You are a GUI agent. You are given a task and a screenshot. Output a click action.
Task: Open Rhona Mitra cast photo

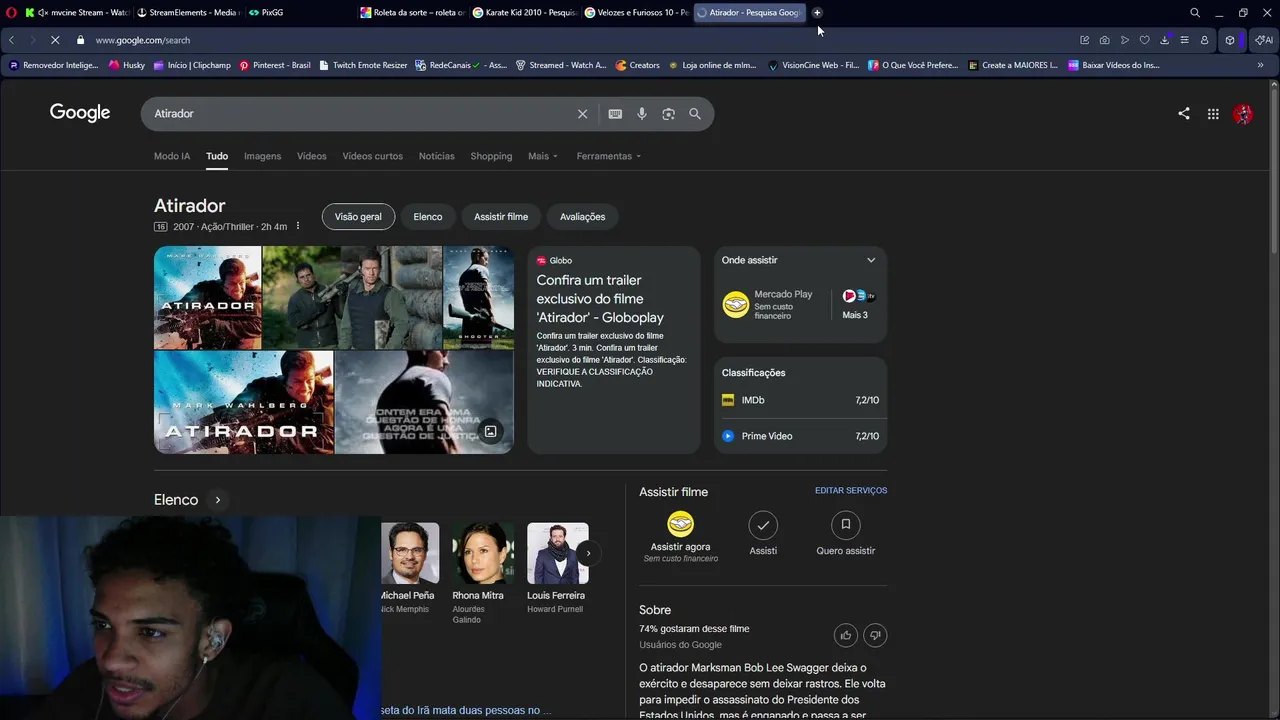(x=483, y=553)
